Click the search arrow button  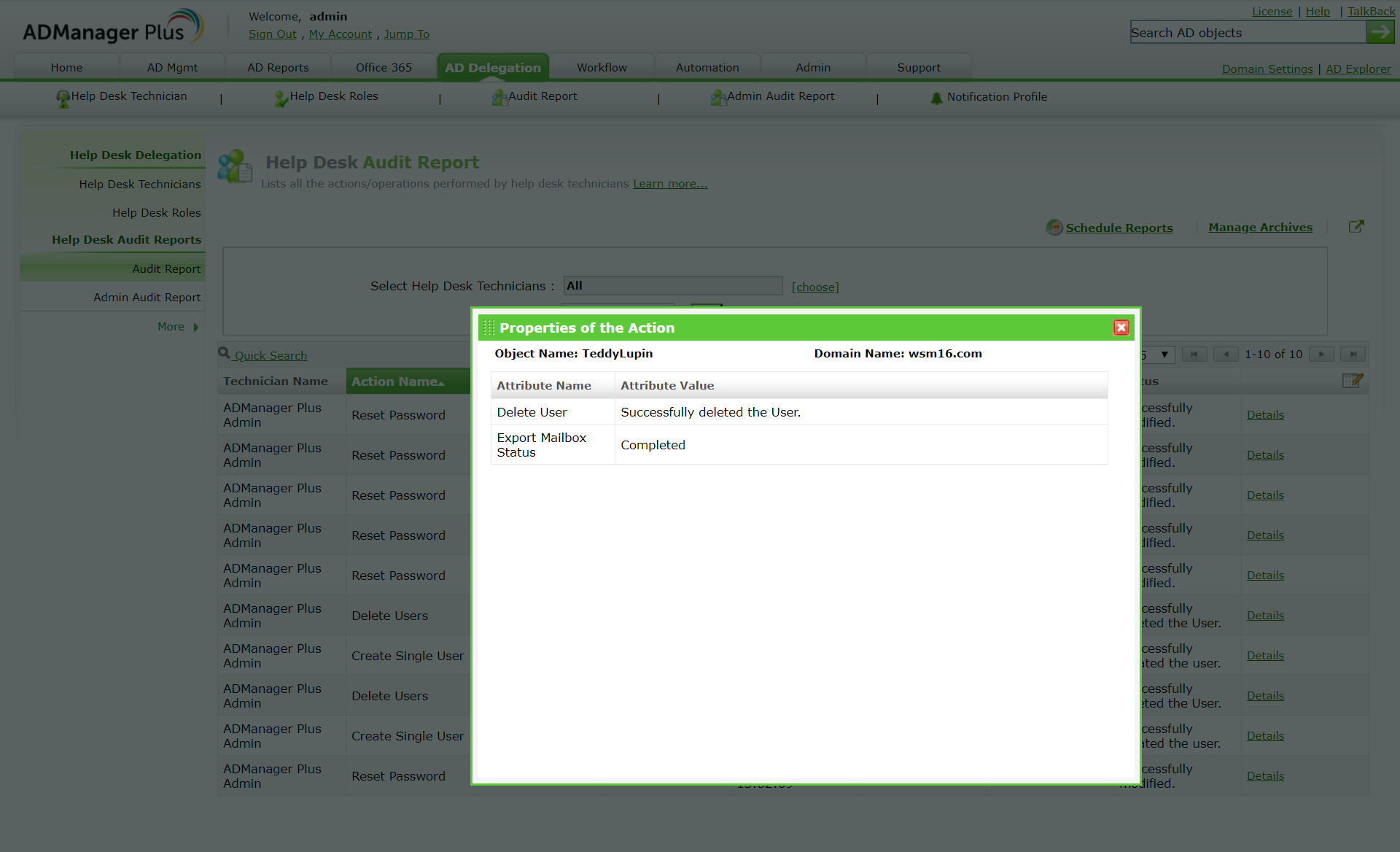[1380, 32]
